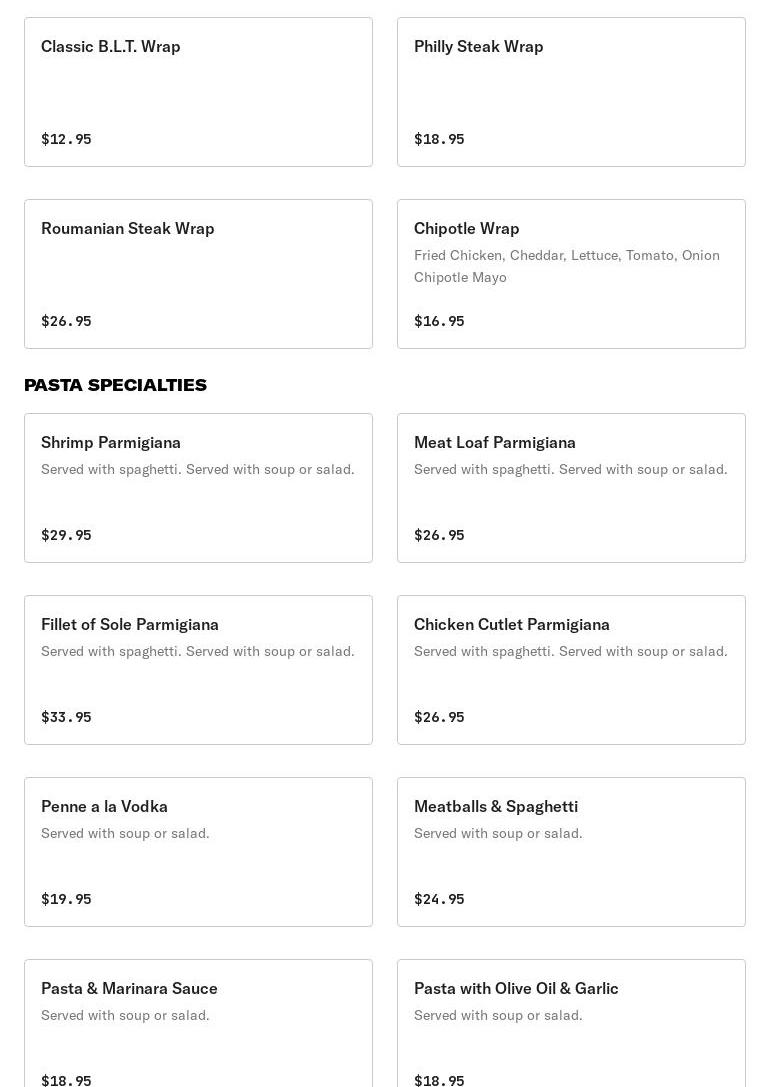Pick the Meatballs & Spaghetti card

coord(571,851)
